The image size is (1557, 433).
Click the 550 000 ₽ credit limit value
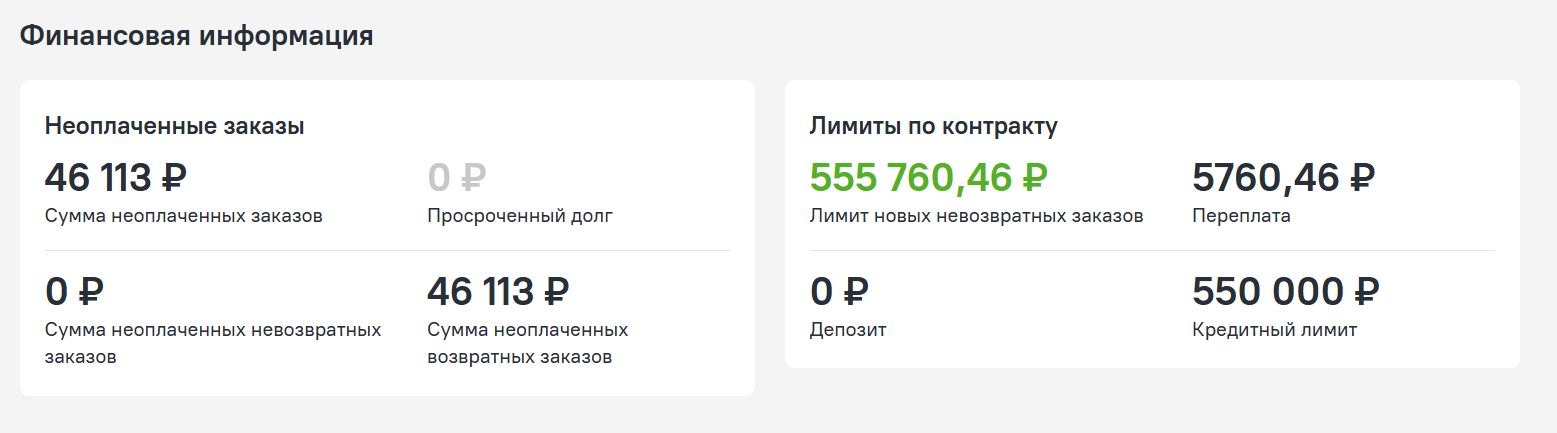pyautogui.click(x=1286, y=292)
